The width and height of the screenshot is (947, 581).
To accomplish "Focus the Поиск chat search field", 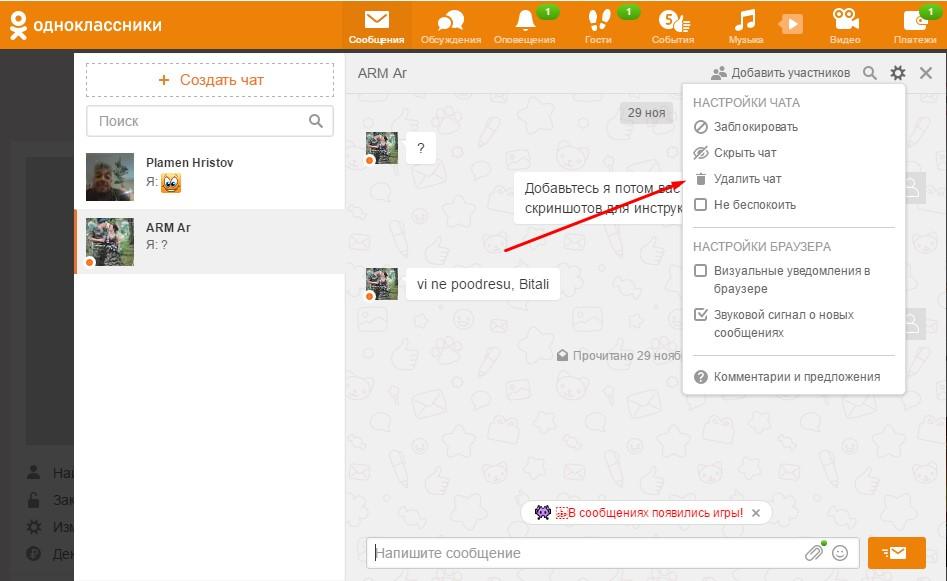I will [x=210, y=121].
